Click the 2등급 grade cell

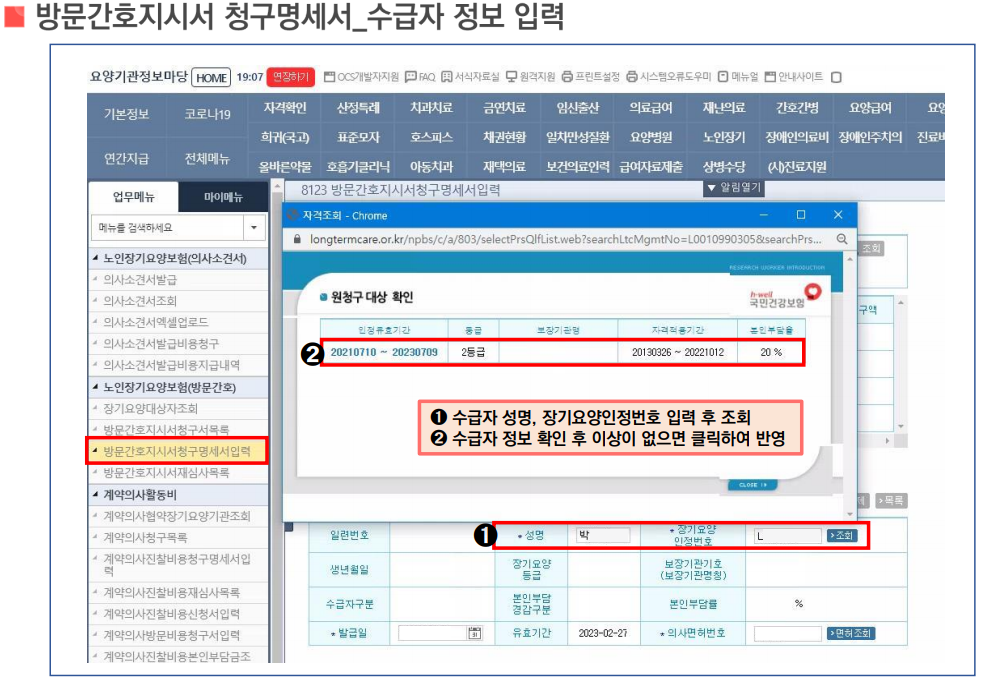(473, 352)
